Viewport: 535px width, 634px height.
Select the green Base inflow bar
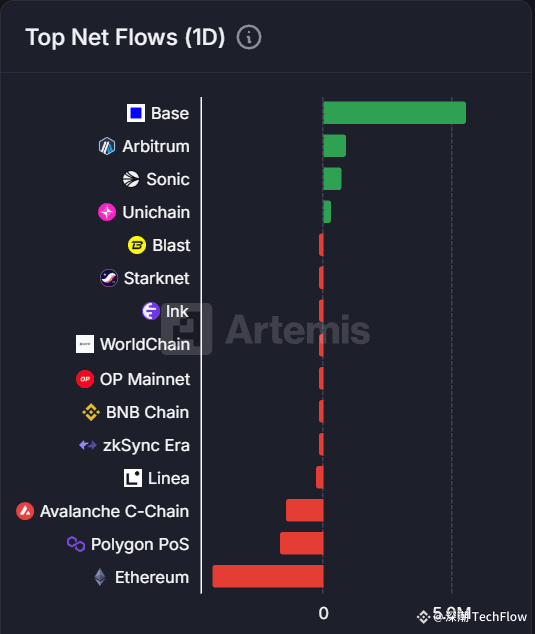tap(395, 113)
